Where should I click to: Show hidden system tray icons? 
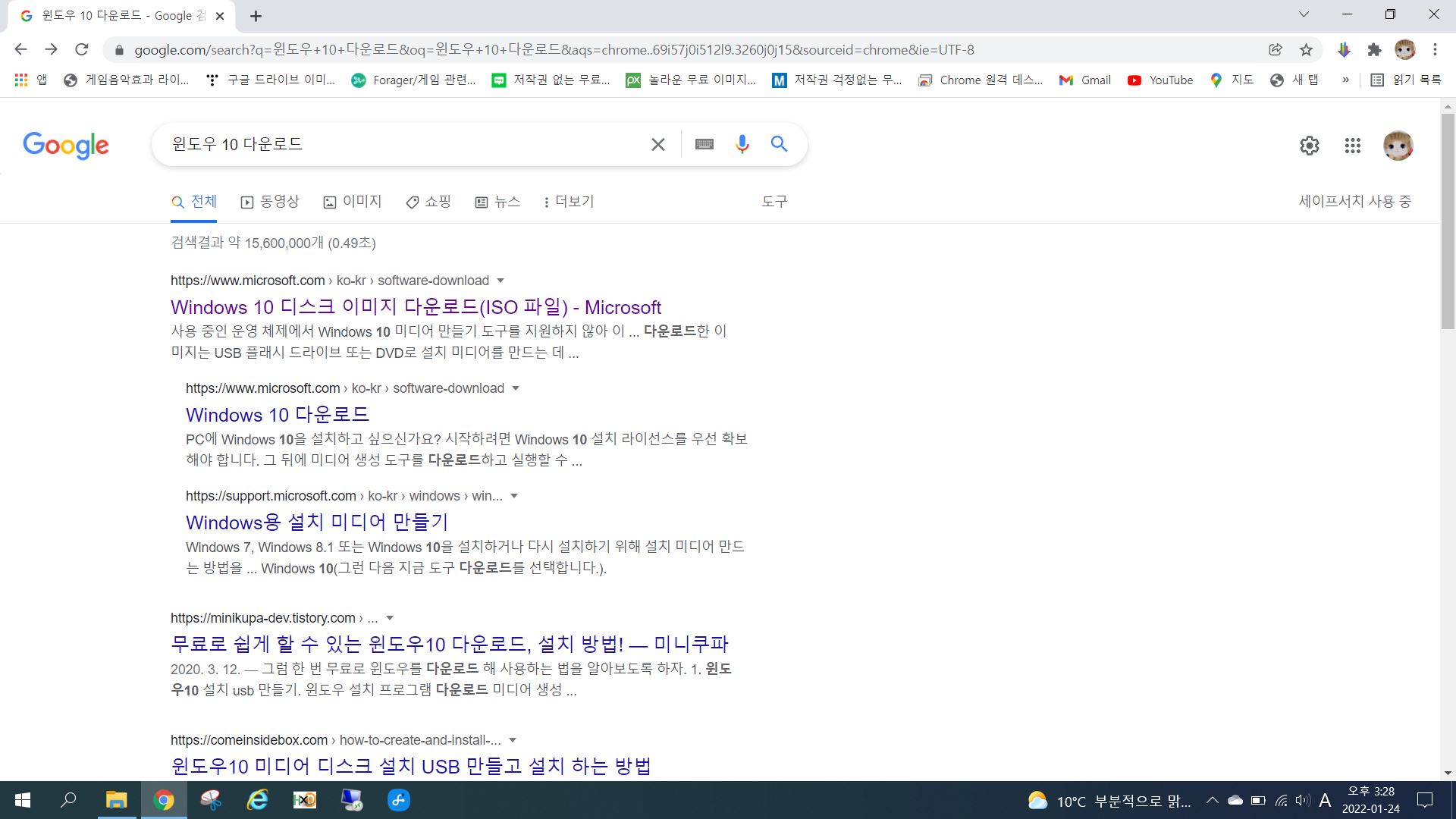(x=1212, y=800)
